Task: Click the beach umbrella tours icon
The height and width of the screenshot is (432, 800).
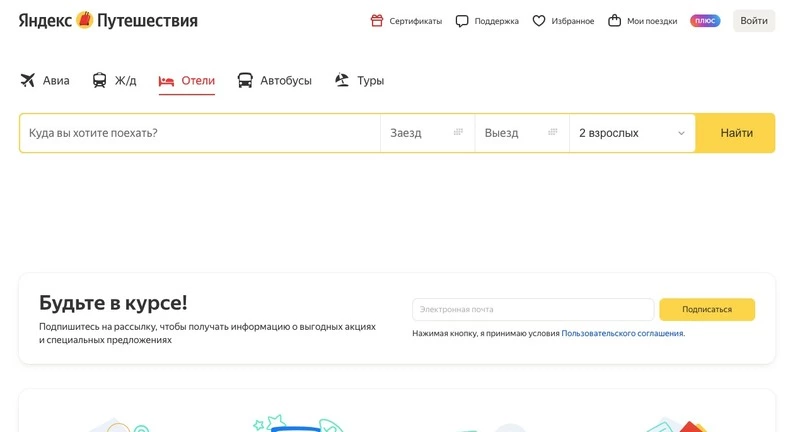Action: pyautogui.click(x=342, y=81)
